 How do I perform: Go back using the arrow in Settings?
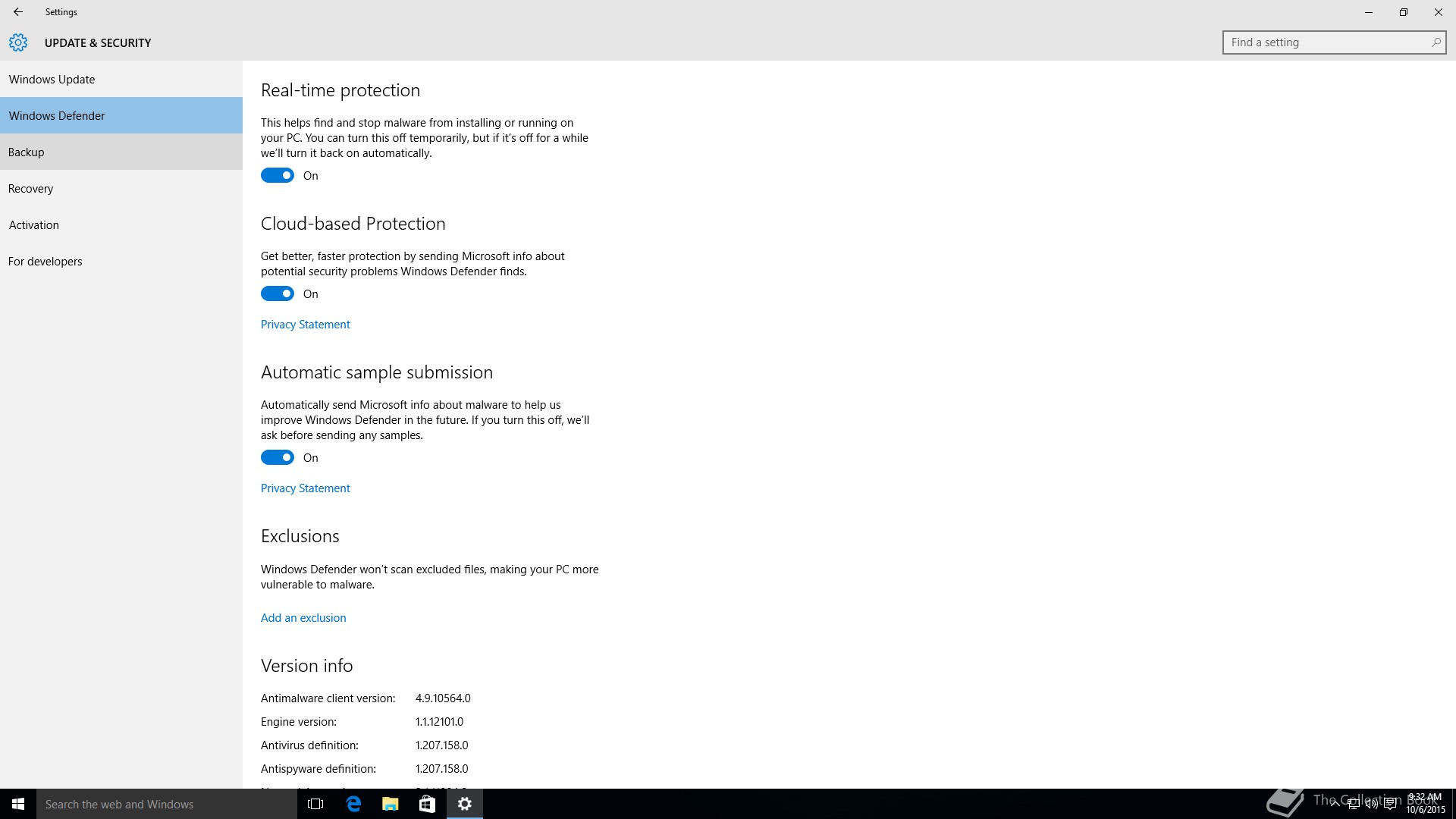18,12
